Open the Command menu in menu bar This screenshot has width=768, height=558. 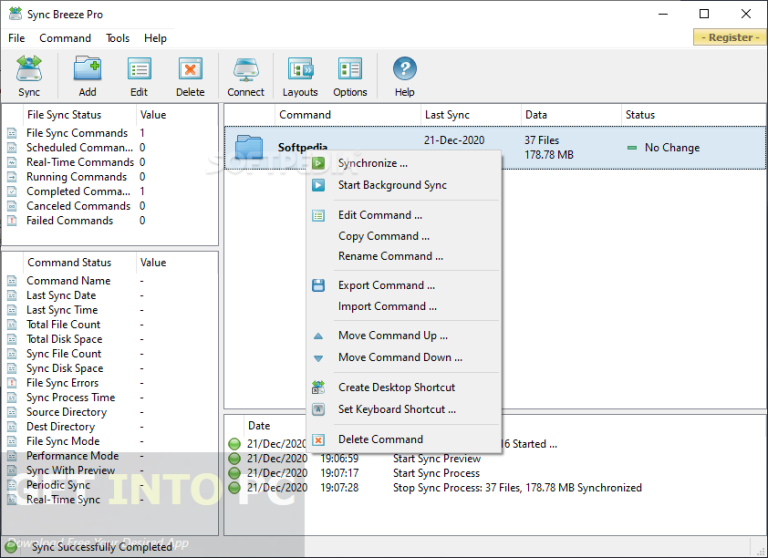[x=65, y=38]
